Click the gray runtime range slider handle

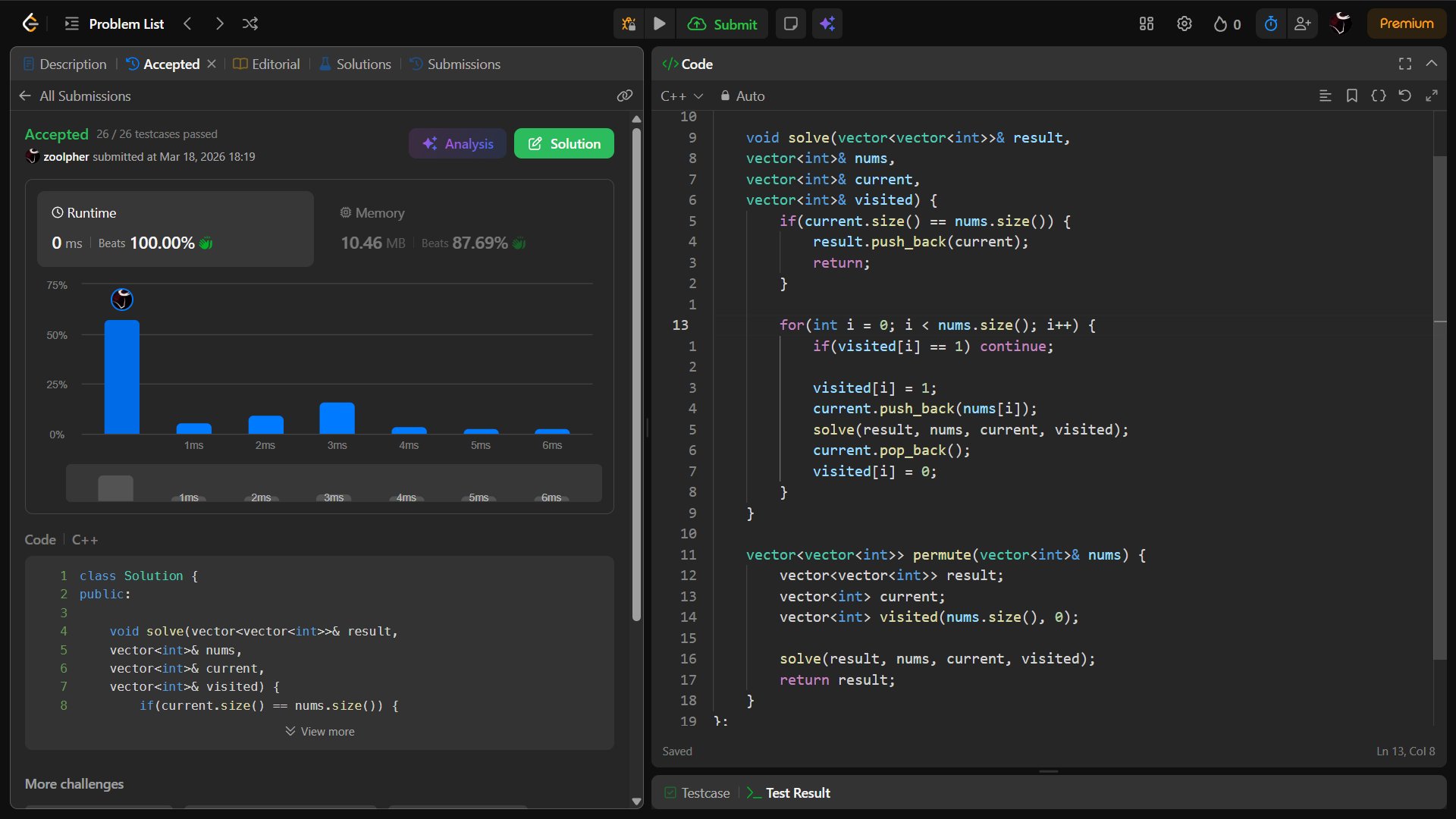(115, 487)
